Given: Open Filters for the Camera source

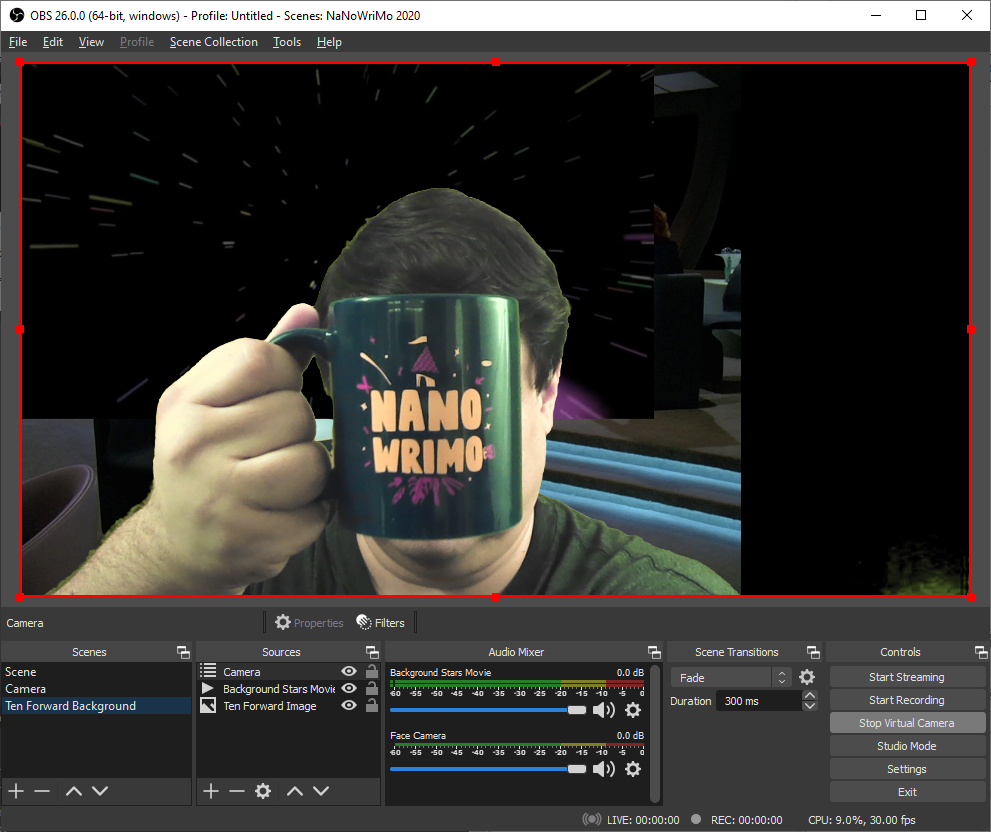Looking at the screenshot, I should tap(380, 623).
